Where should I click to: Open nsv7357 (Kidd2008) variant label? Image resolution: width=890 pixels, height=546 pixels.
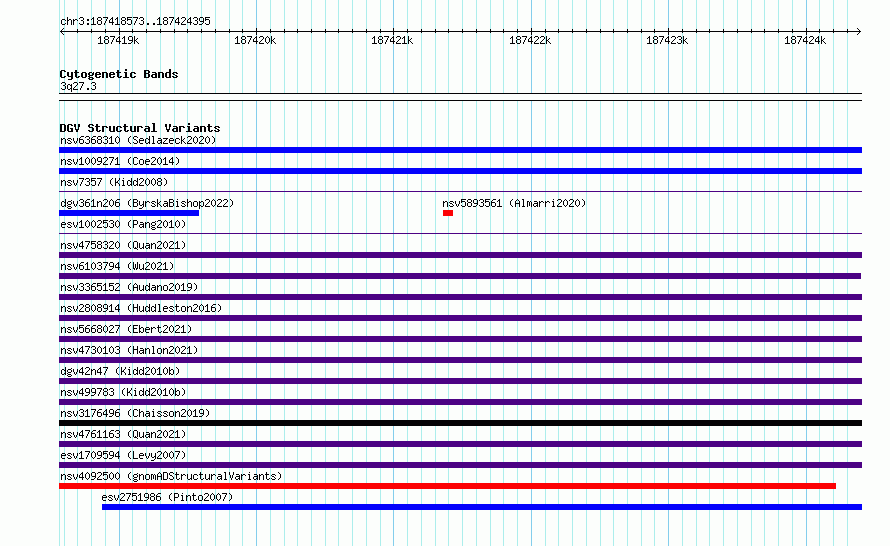(x=114, y=182)
